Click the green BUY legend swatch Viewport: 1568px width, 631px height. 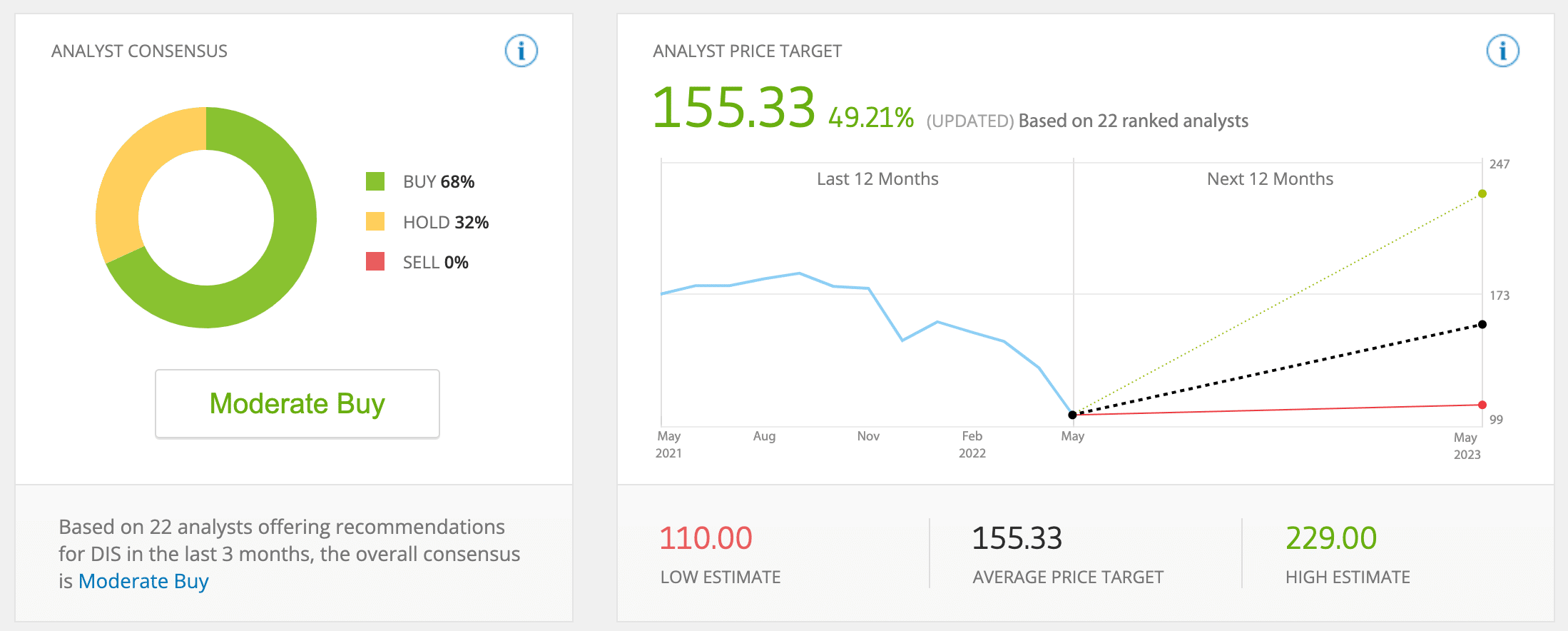click(375, 181)
